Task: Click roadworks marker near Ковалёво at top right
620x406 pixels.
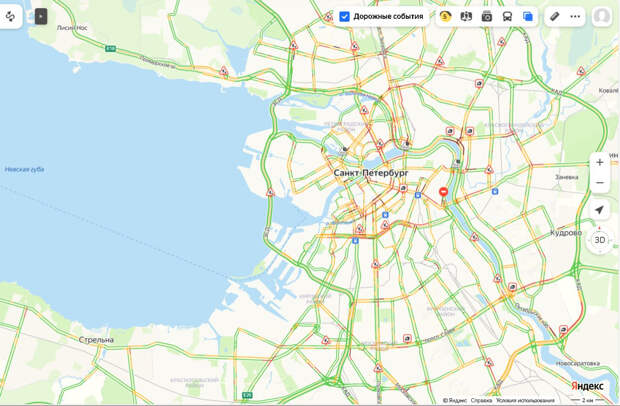Action: click(x=581, y=72)
